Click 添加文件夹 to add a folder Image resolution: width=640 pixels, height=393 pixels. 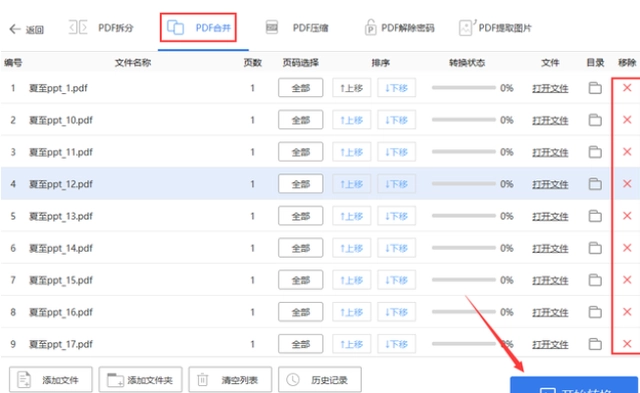(140, 380)
